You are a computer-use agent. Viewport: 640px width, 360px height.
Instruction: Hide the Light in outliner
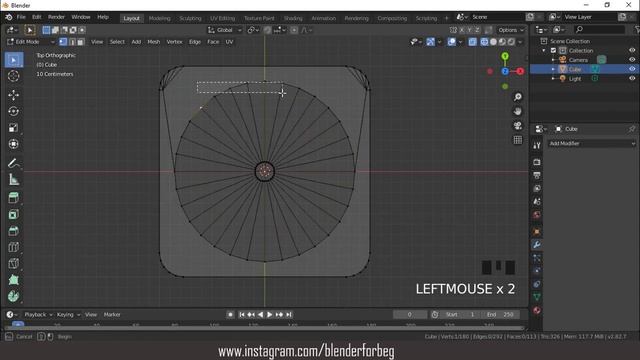point(632,78)
